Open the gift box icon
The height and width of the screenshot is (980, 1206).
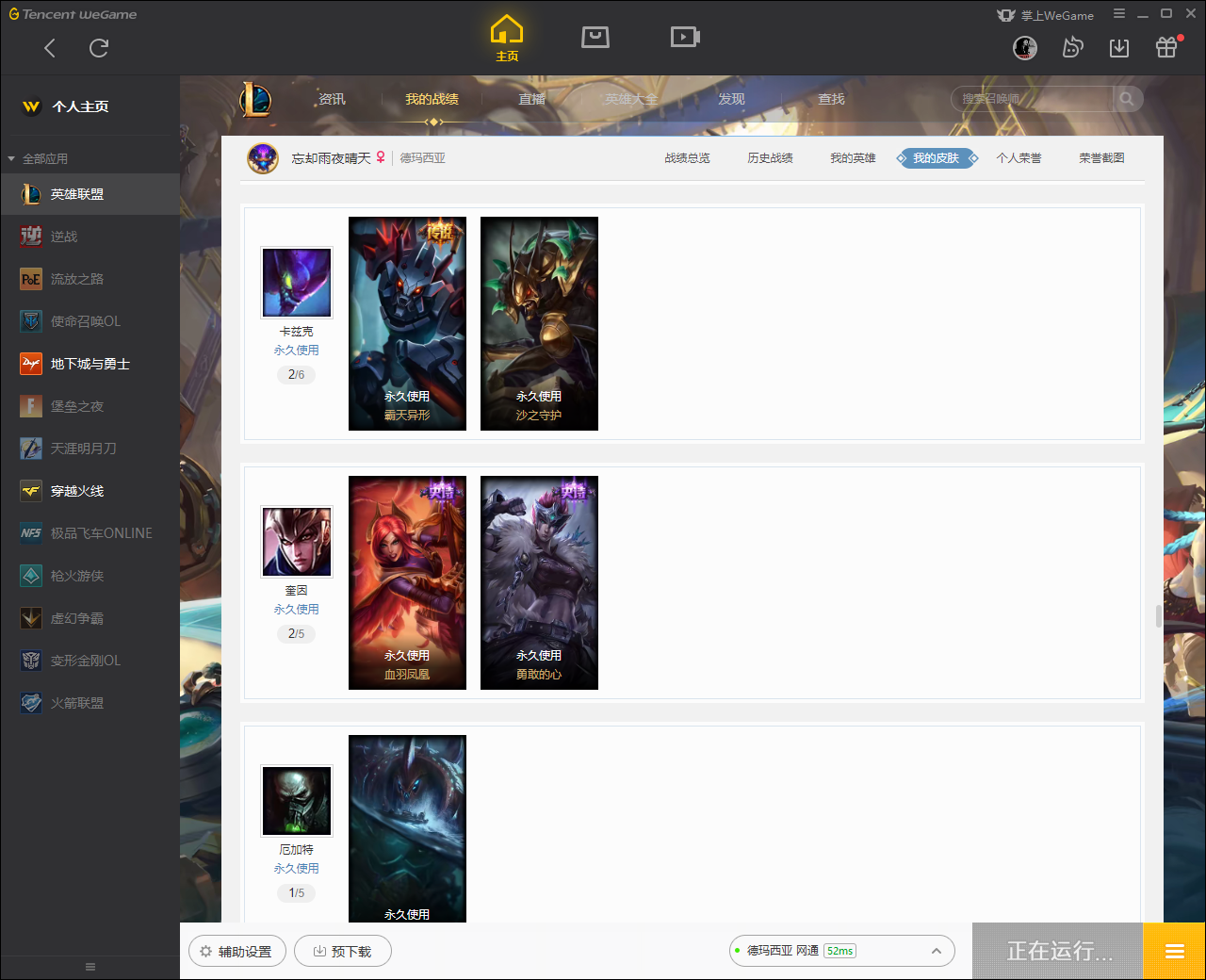click(1166, 47)
